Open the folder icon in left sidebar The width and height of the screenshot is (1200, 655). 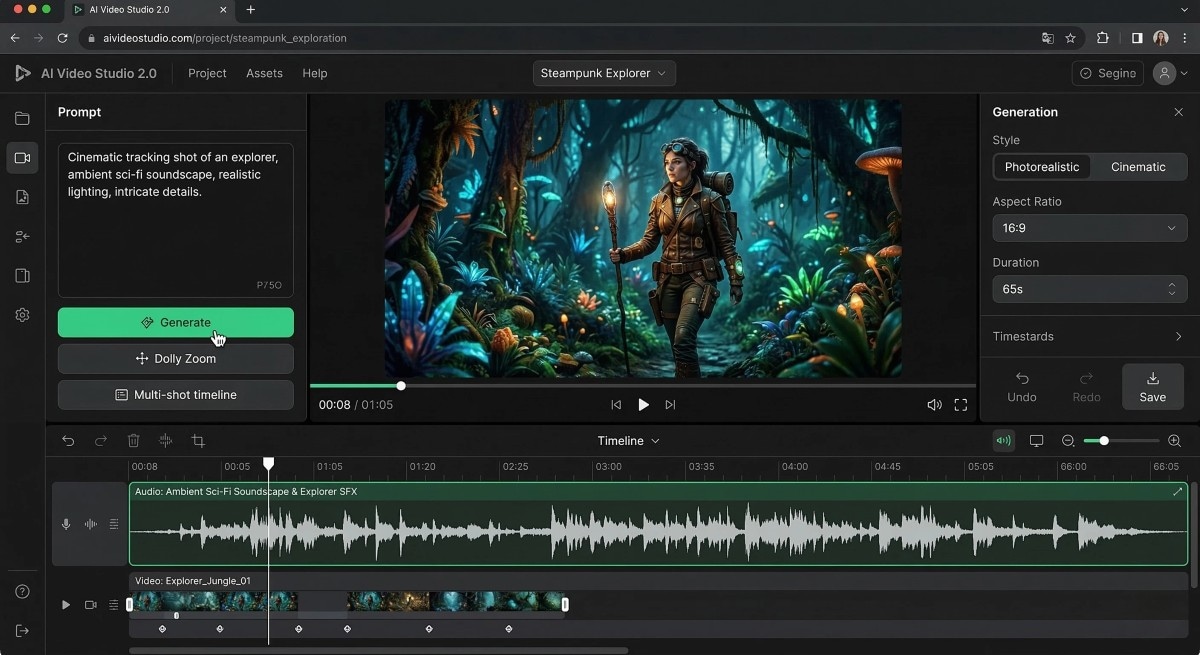point(22,119)
